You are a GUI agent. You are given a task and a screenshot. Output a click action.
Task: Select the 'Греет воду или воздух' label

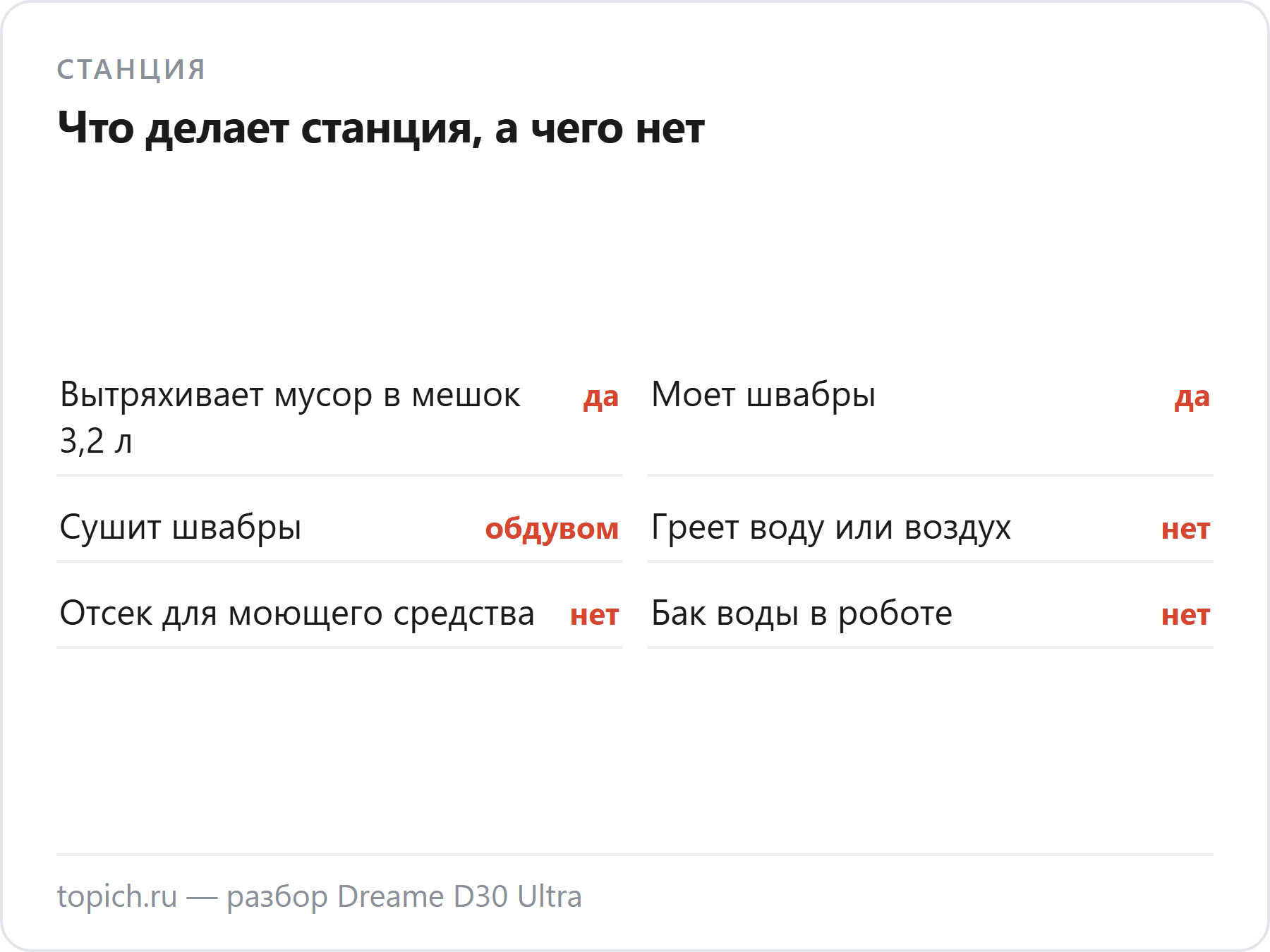[x=831, y=527]
